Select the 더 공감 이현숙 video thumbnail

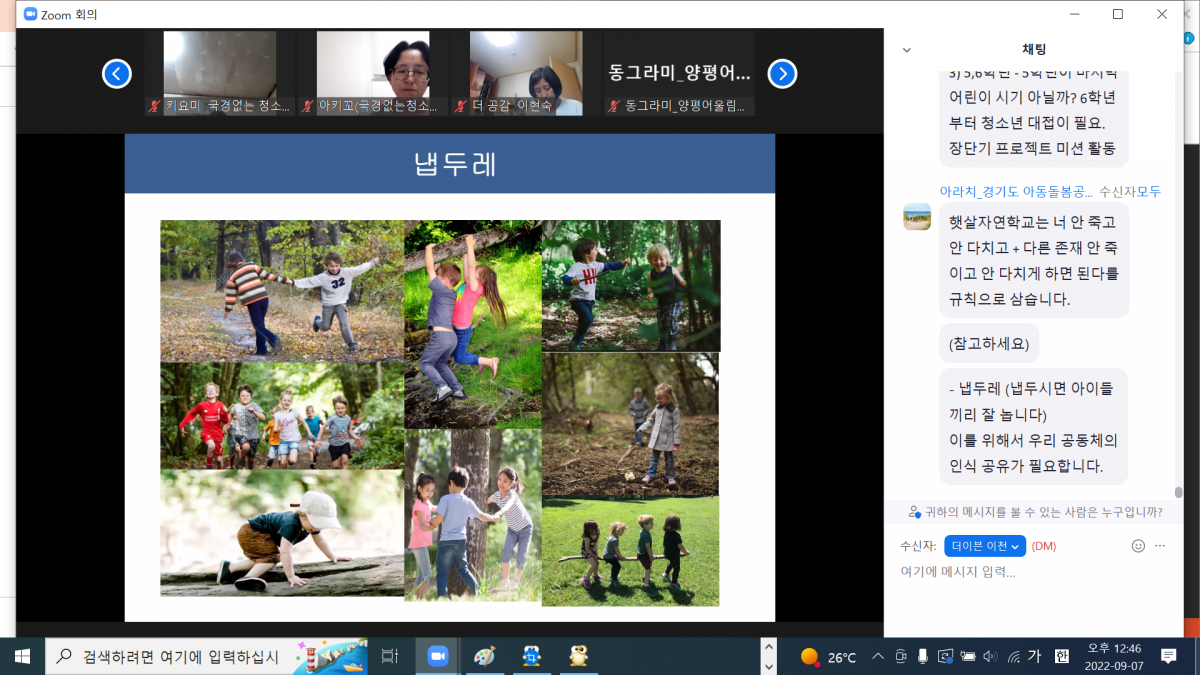[x=526, y=73]
